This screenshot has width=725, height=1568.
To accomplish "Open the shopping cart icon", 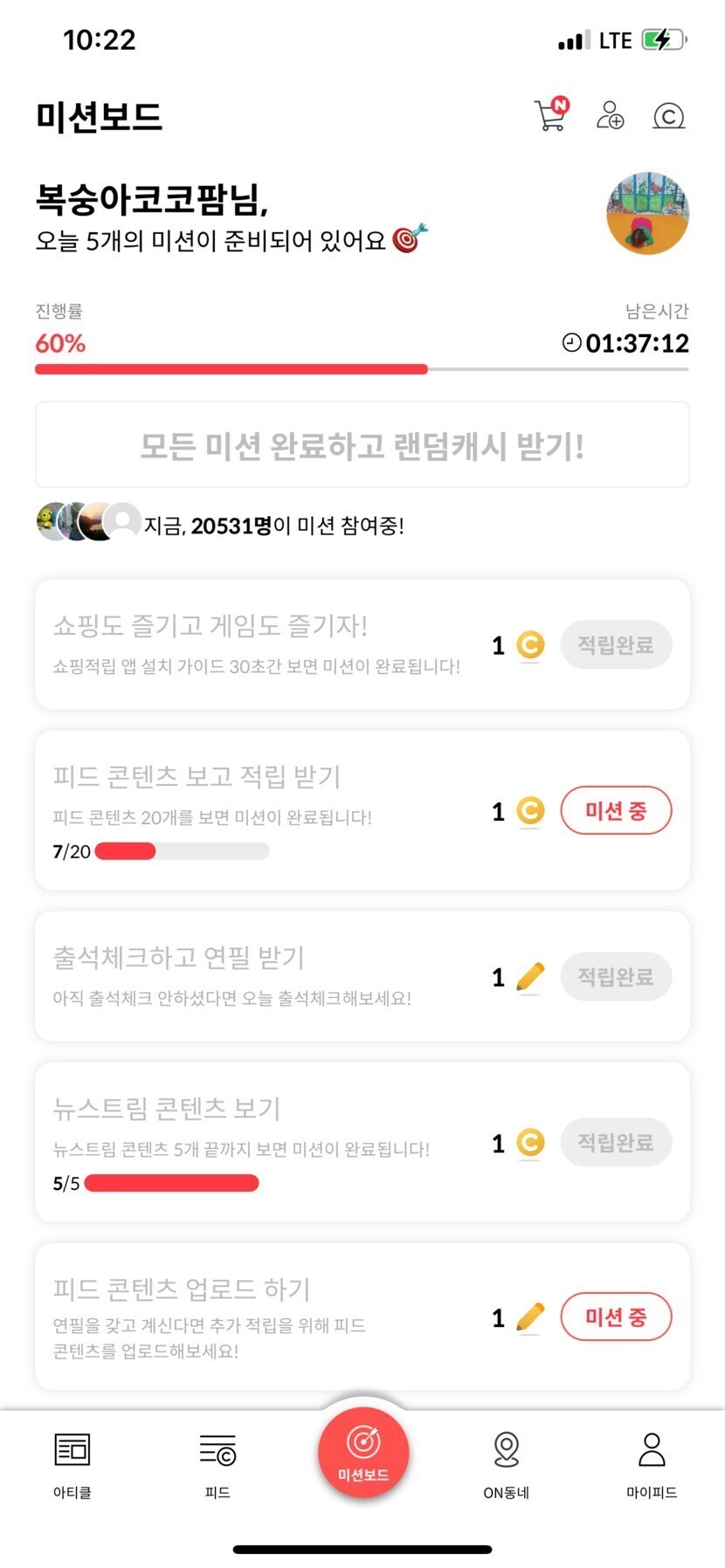I will point(550,115).
